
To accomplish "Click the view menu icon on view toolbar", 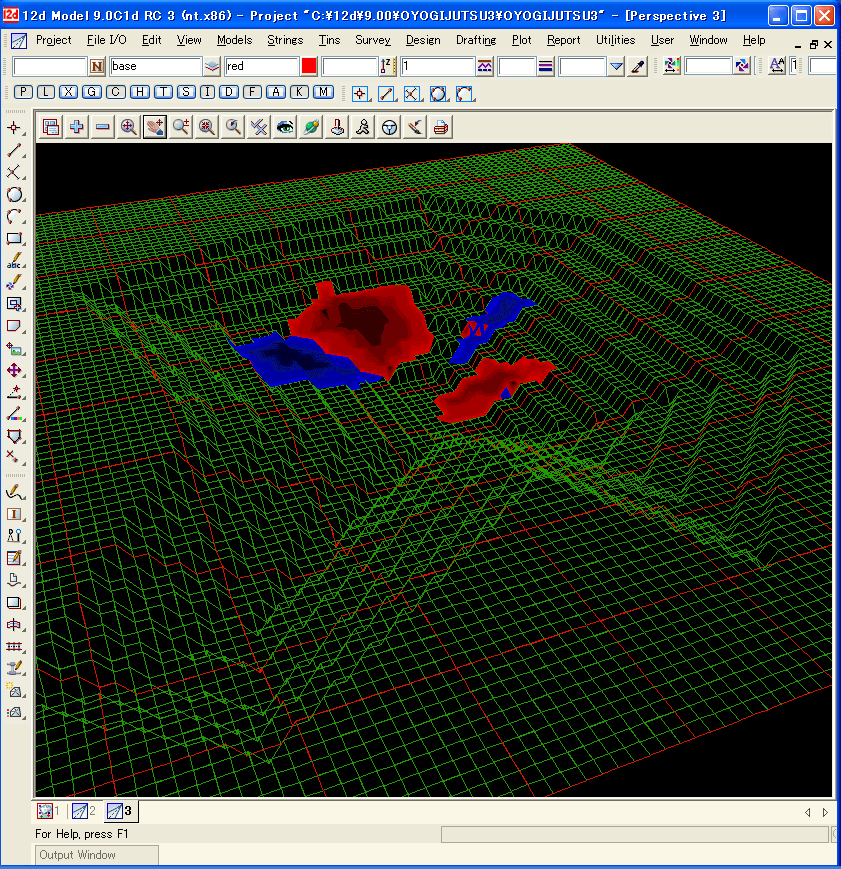I will [x=51, y=127].
